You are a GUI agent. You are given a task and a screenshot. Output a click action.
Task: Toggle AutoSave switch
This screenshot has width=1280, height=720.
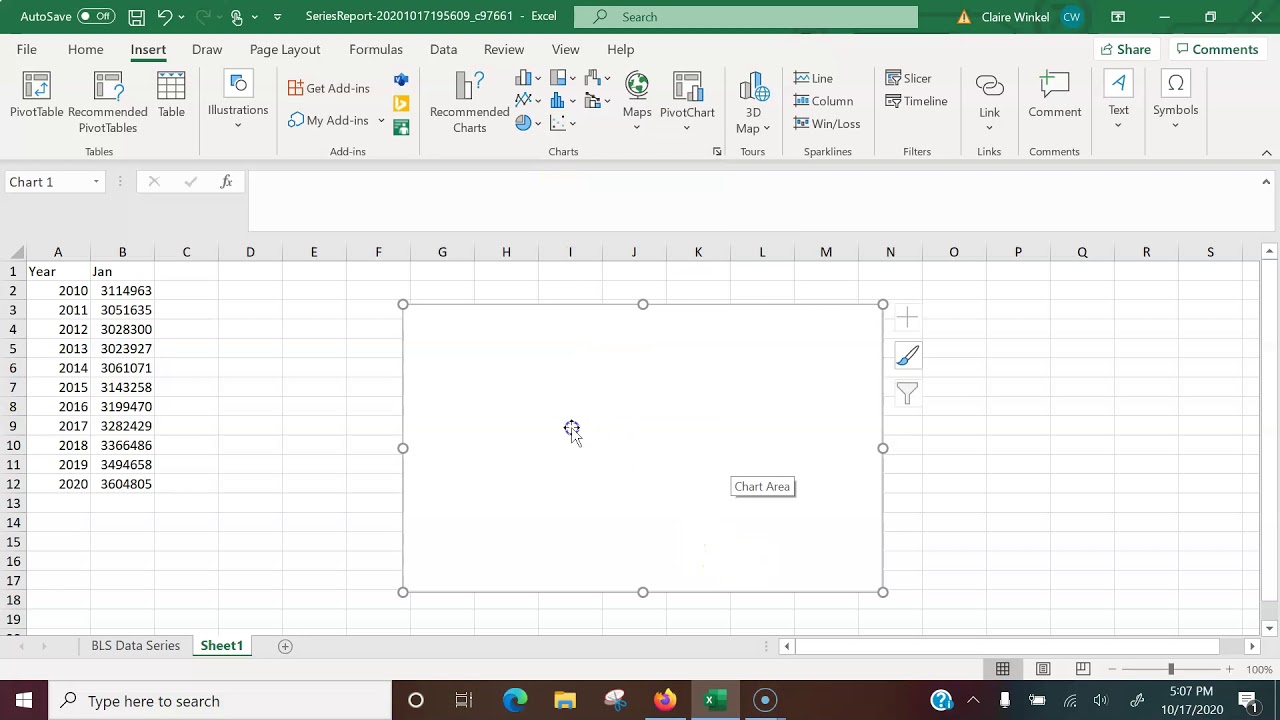click(x=96, y=17)
